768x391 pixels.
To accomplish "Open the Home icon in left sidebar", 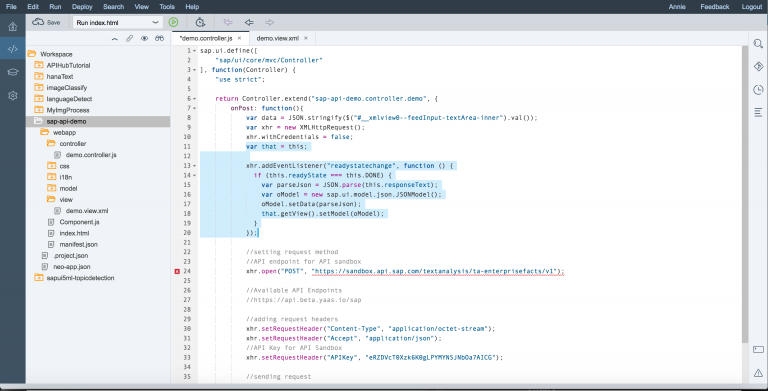I will [x=13, y=27].
